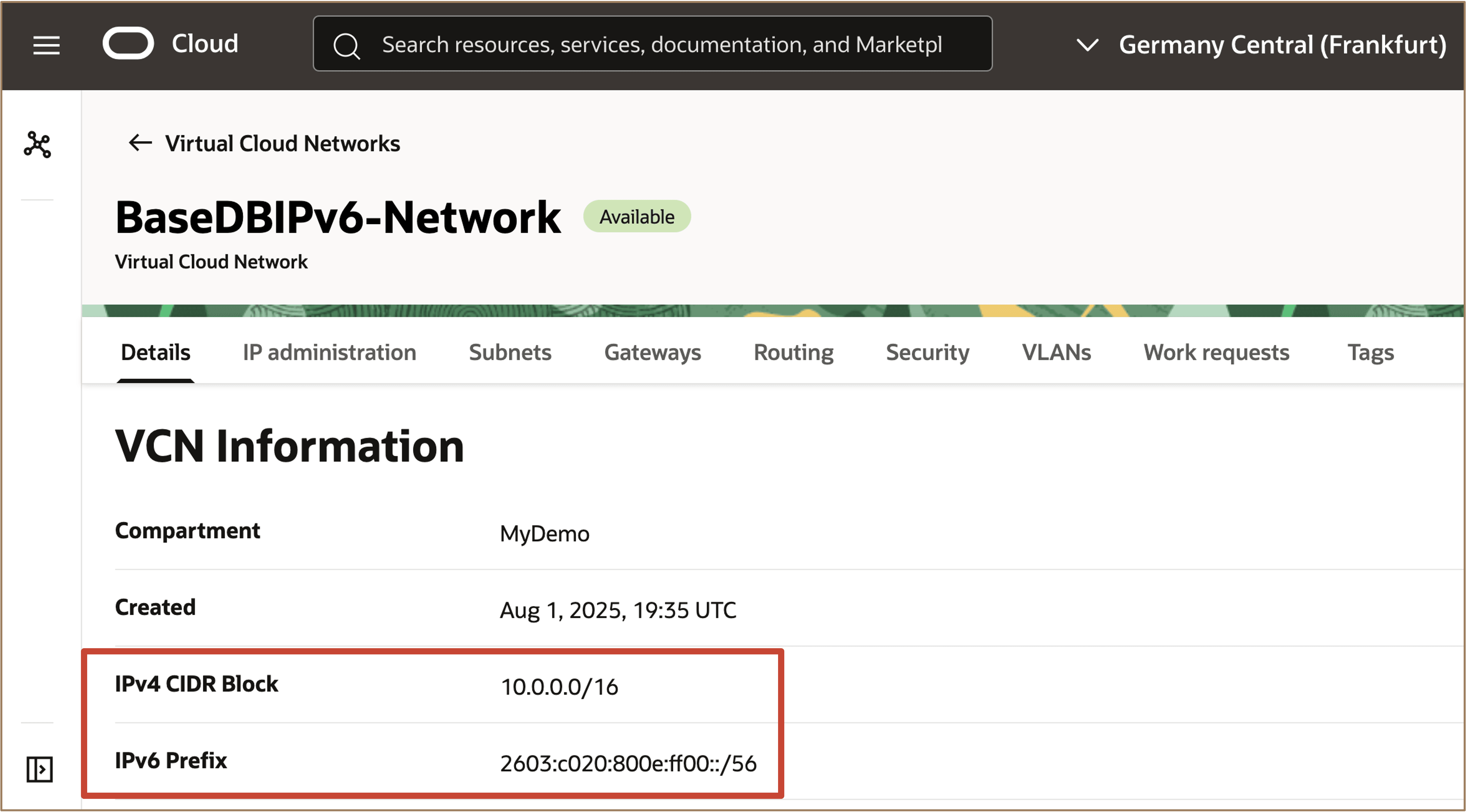Screen dimensions: 1466x812
Task: Switch to the Gateways tab
Action: (652, 352)
